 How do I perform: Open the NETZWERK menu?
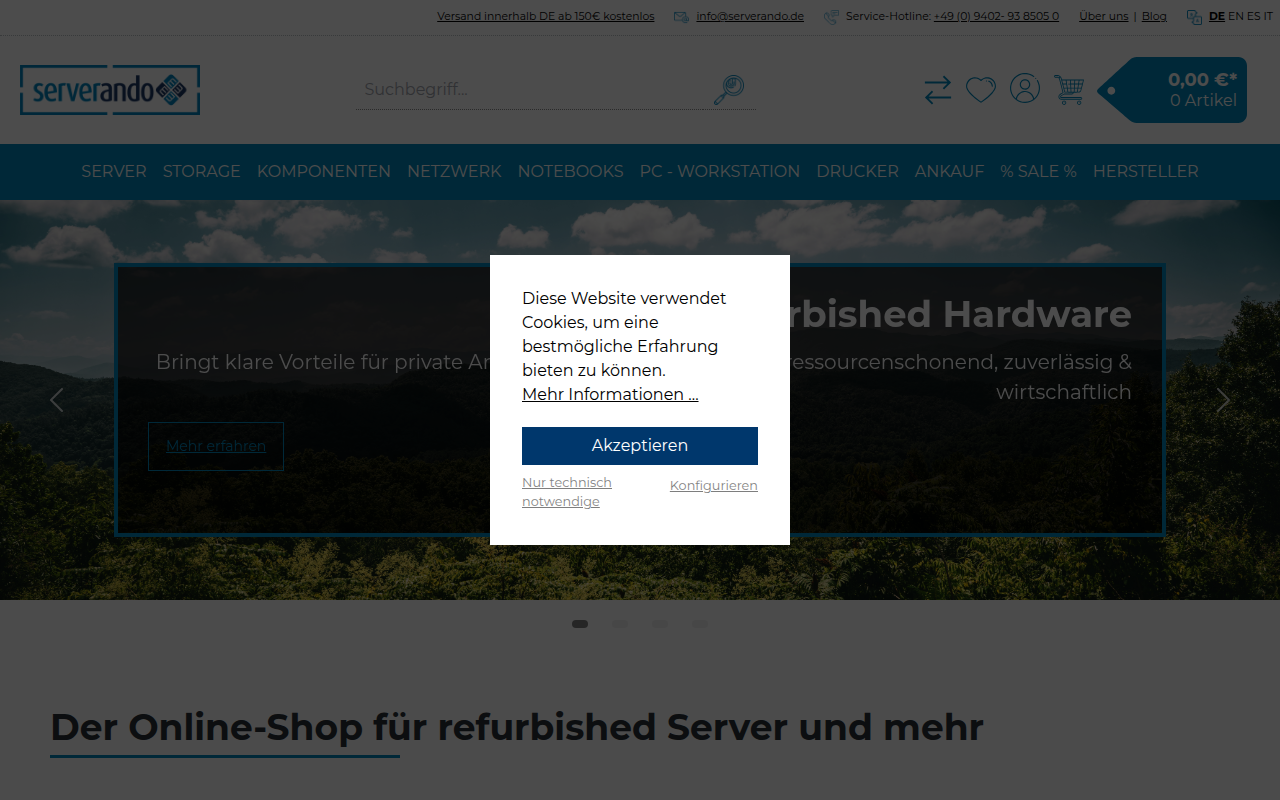coord(454,171)
